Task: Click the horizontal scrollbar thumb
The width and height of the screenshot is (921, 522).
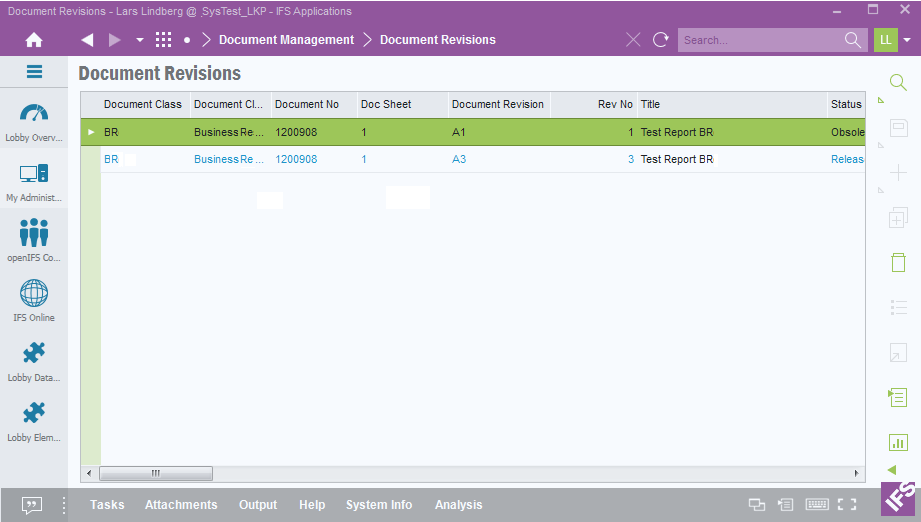Action: pyautogui.click(x=155, y=473)
